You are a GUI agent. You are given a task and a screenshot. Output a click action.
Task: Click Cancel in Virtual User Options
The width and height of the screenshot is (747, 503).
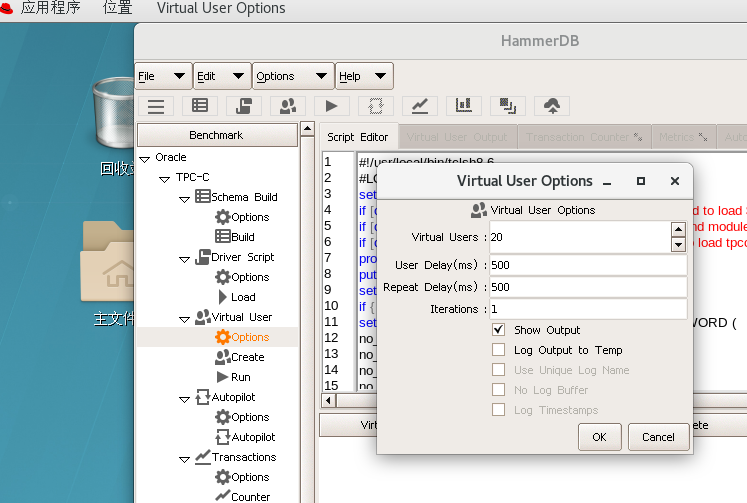tap(658, 437)
